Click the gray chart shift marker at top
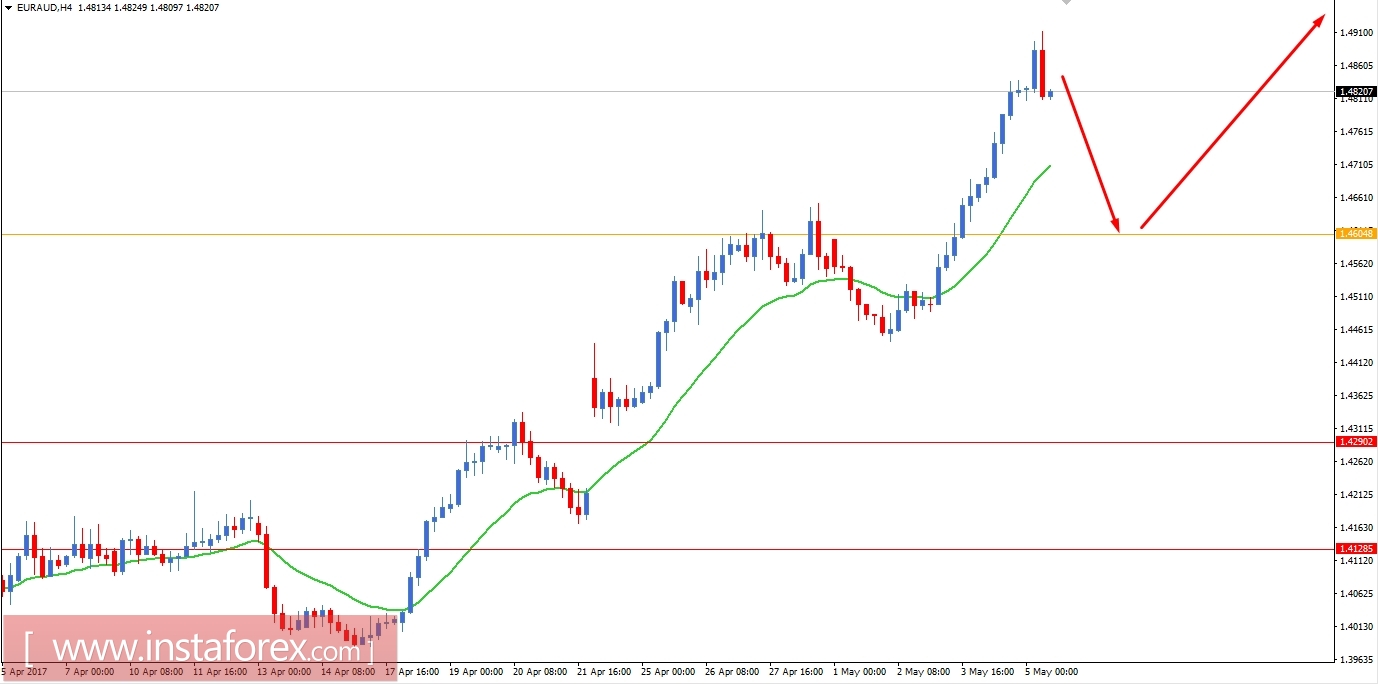The width and height of the screenshot is (1378, 684). pos(1066,3)
